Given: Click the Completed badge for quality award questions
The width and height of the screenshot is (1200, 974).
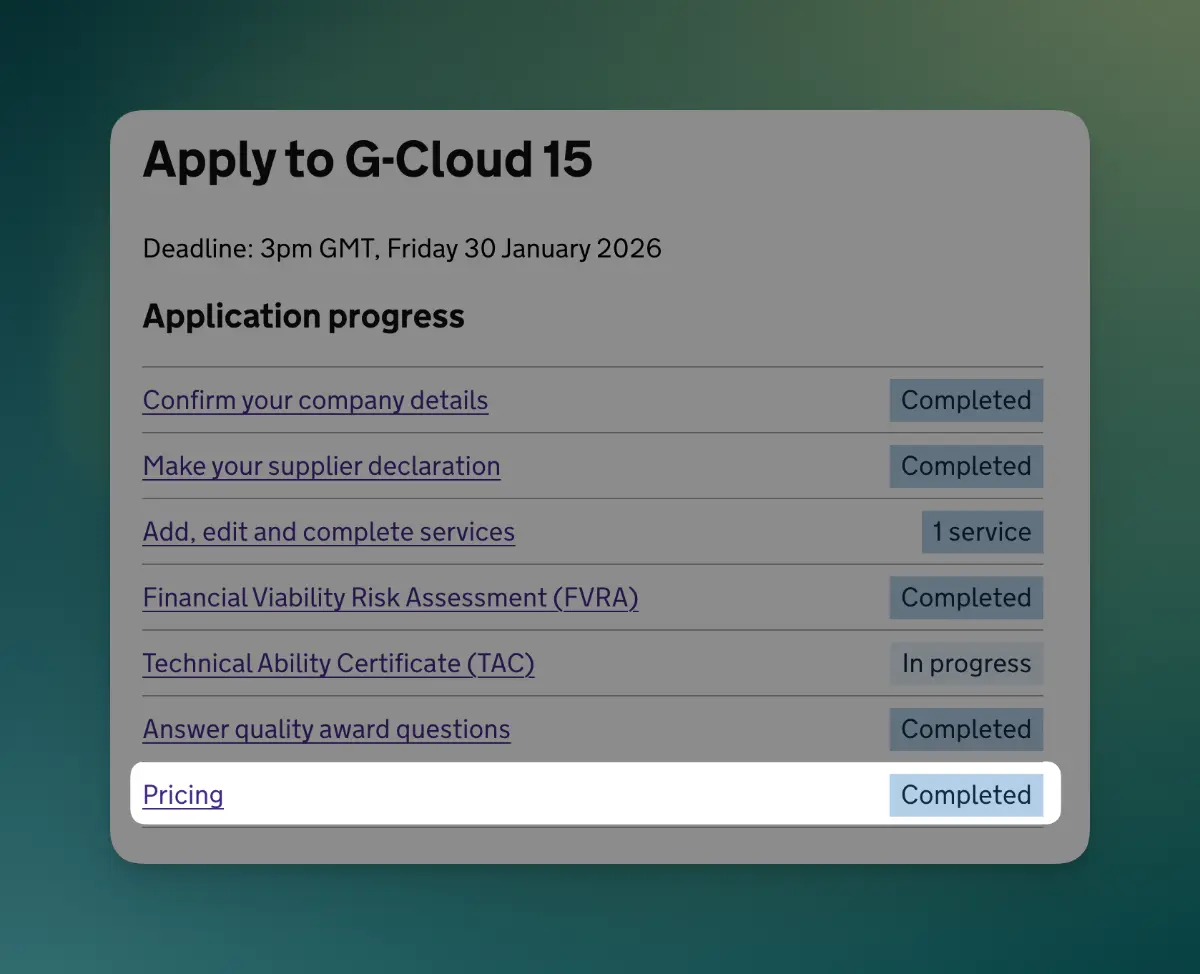Looking at the screenshot, I should [x=966, y=730].
